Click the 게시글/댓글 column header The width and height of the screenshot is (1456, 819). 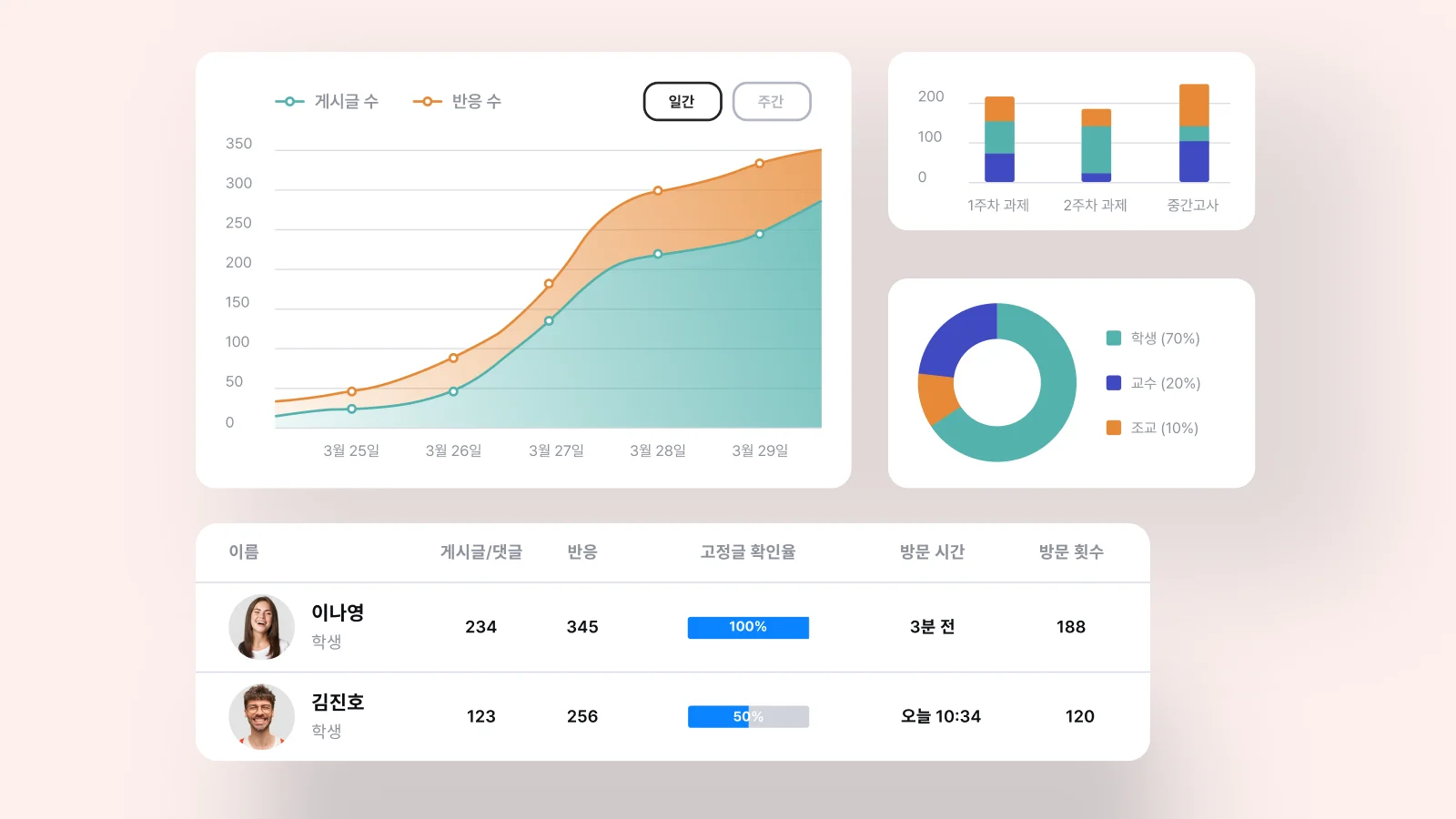click(481, 551)
